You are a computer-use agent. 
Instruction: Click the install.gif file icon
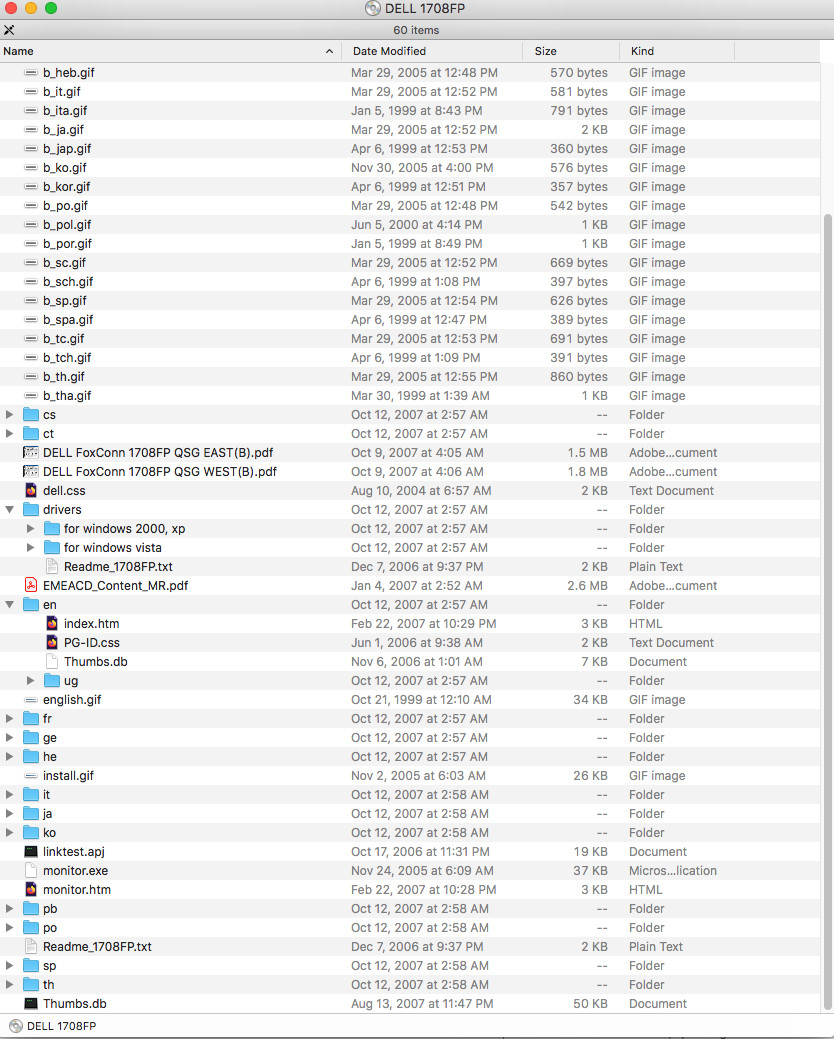coord(30,776)
